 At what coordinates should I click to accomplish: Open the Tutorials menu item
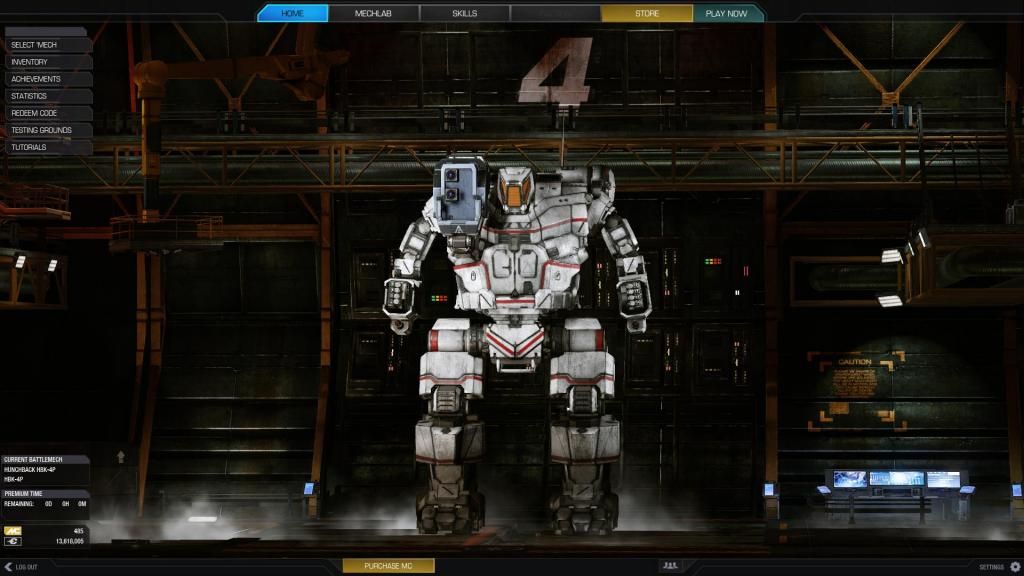click(x=46, y=147)
